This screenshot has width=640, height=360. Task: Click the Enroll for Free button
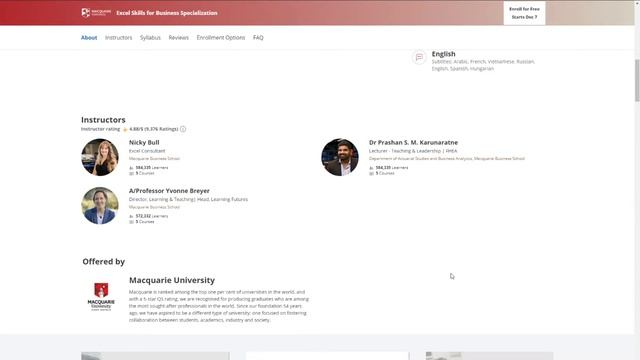click(524, 13)
